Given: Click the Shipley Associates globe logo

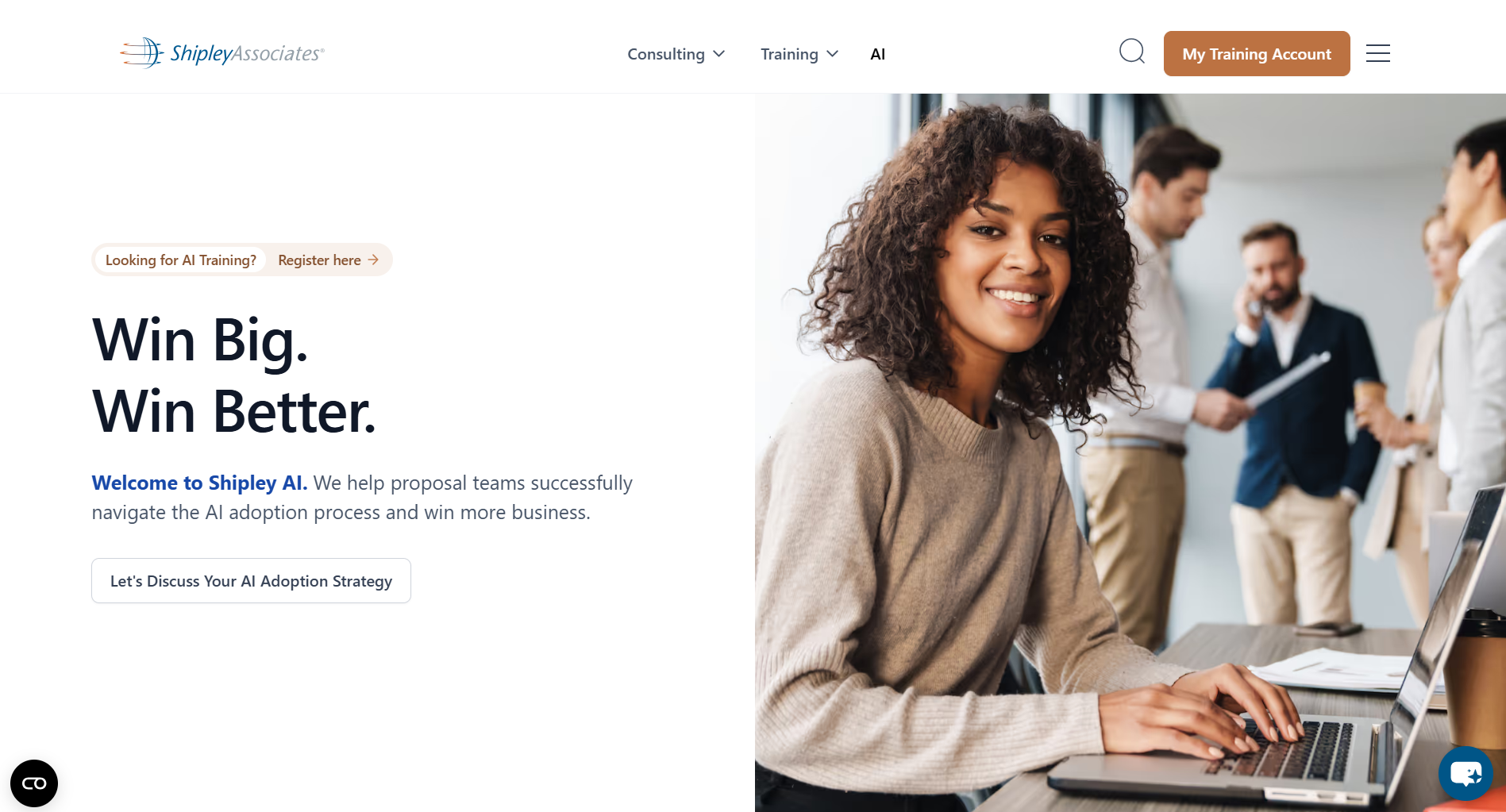Looking at the screenshot, I should click(142, 52).
